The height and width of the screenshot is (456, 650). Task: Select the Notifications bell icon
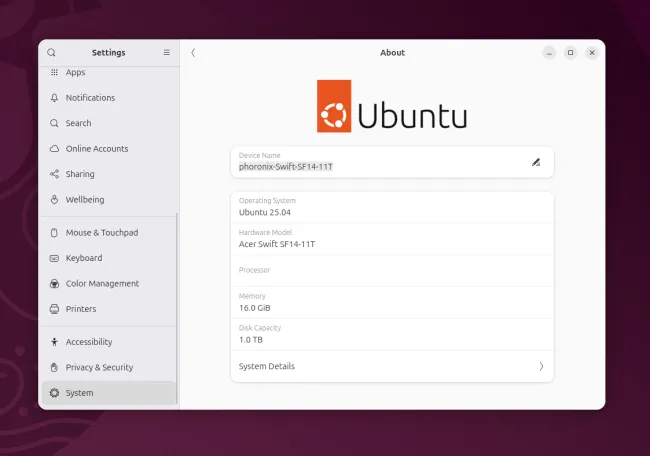54,98
